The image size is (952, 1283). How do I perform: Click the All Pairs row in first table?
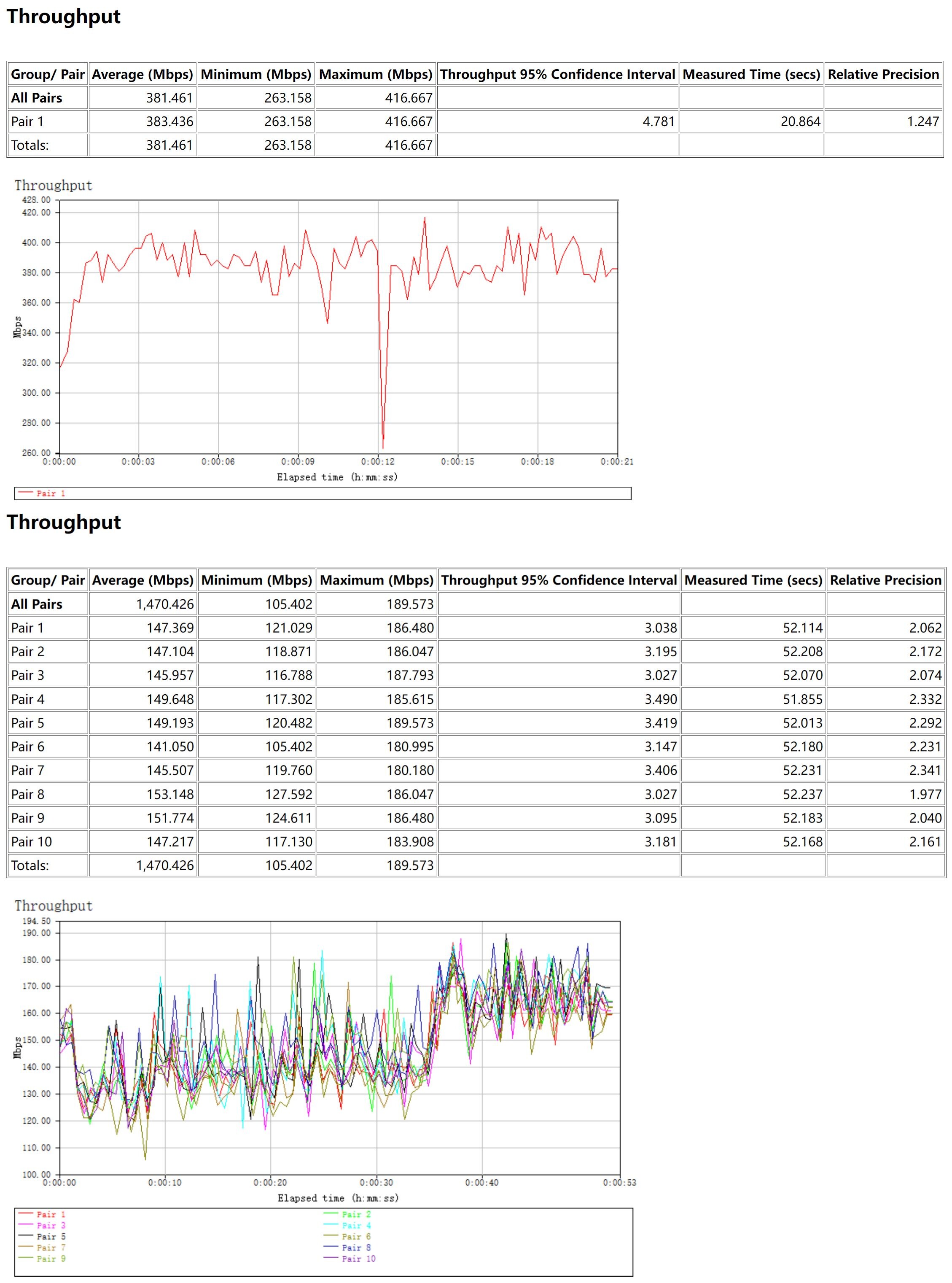(x=36, y=98)
